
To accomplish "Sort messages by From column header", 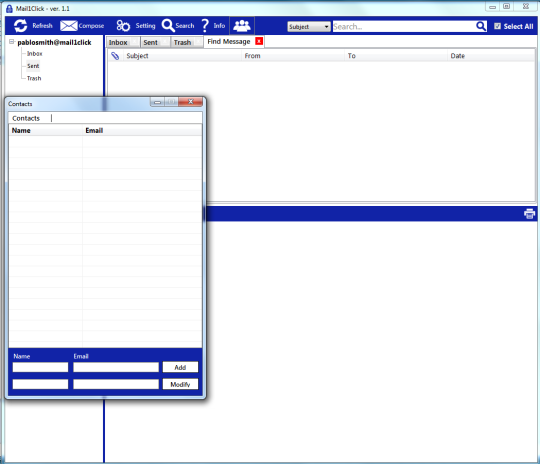I will point(293,56).
